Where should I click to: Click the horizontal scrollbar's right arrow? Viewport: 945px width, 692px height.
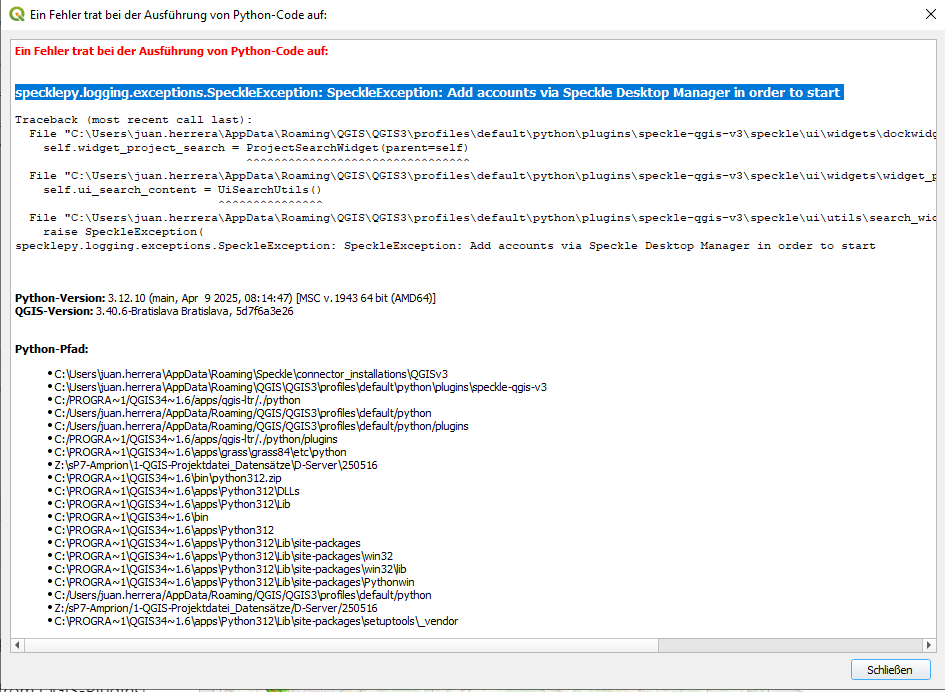[929, 645]
